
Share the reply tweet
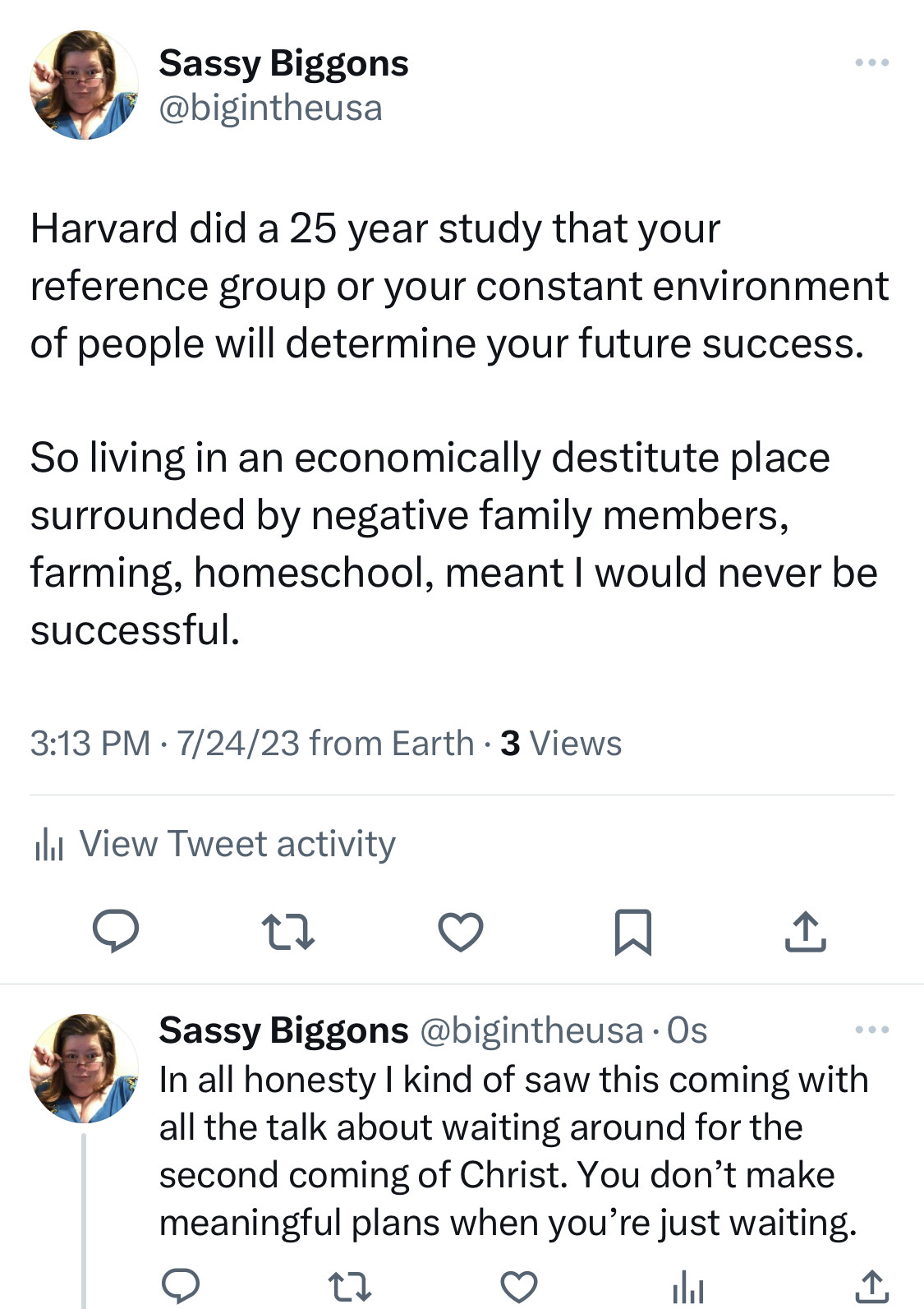[871, 1286]
